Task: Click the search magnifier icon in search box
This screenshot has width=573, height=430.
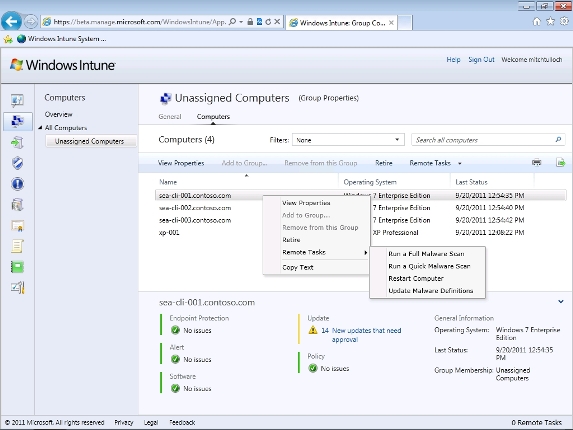Action: (558, 140)
